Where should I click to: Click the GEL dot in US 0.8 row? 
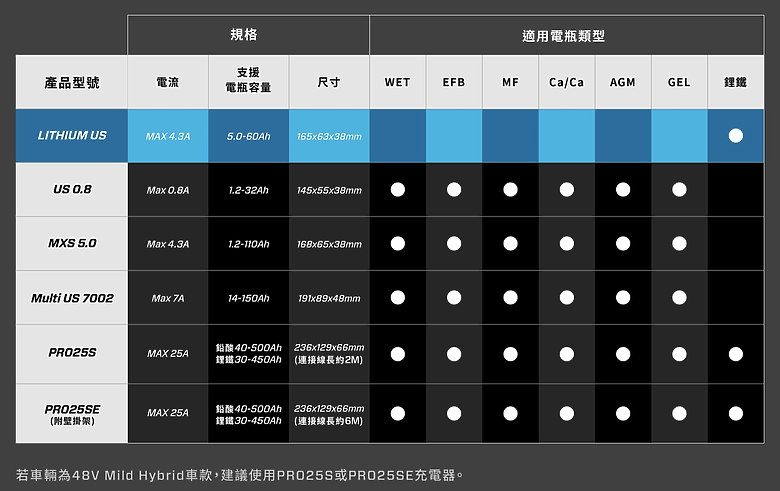(679, 190)
